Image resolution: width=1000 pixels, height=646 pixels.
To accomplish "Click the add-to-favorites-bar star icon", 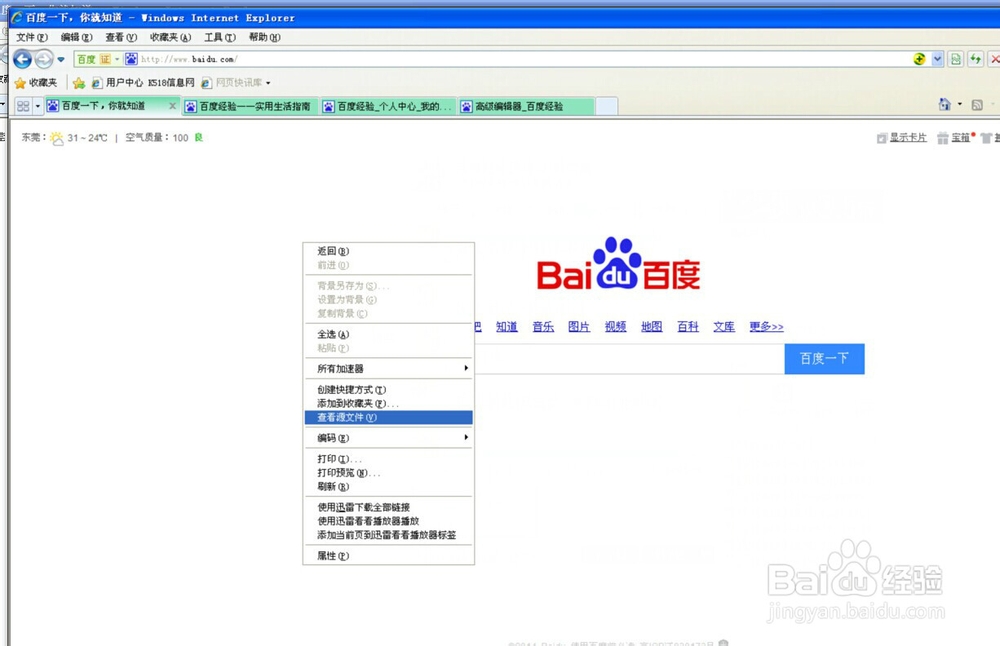I will point(79,83).
